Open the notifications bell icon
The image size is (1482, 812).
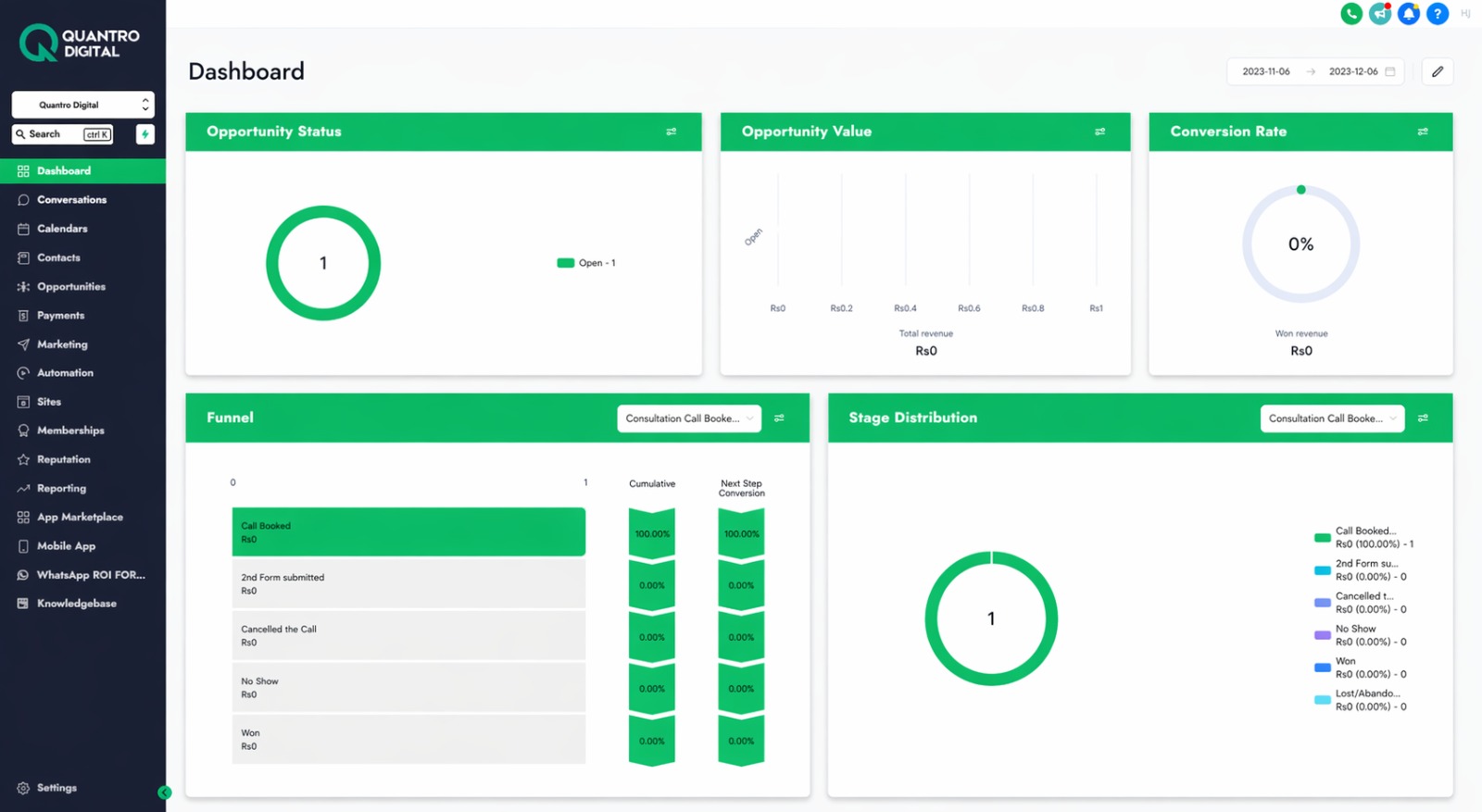1409,14
